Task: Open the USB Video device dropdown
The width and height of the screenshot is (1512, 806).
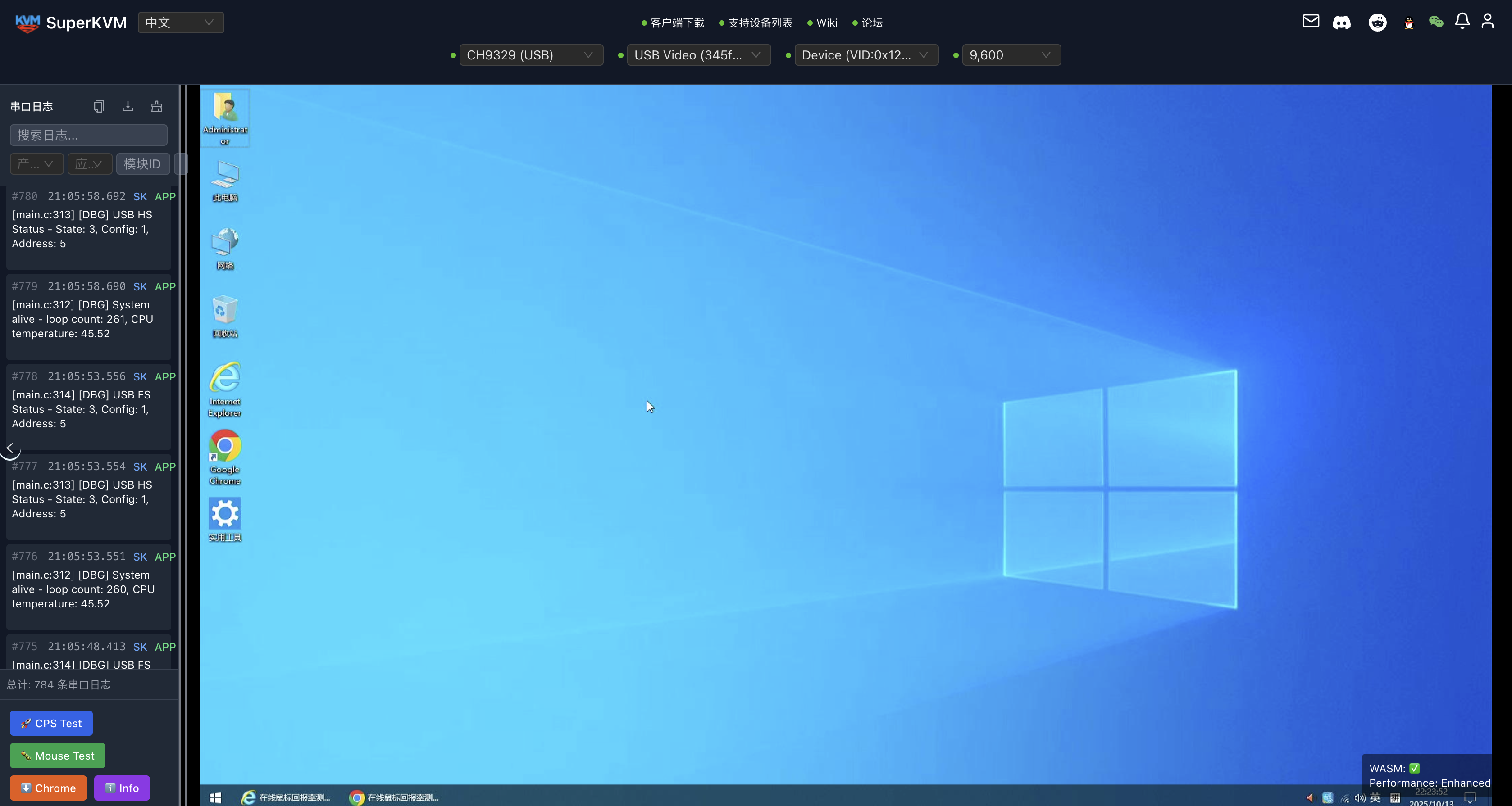Action: tap(698, 55)
